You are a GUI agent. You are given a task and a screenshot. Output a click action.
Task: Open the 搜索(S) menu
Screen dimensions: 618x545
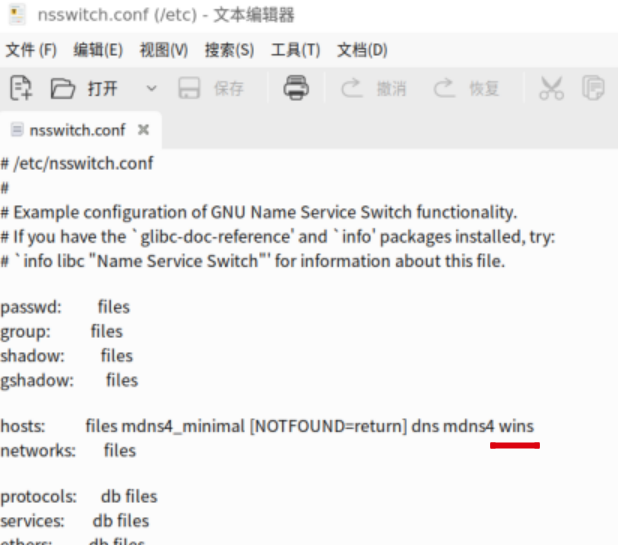tap(229, 50)
